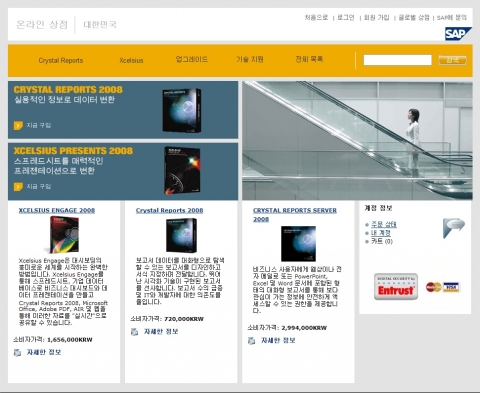Open the 기술 지원 menu item
This screenshot has width=480, height=393.
click(250, 59)
